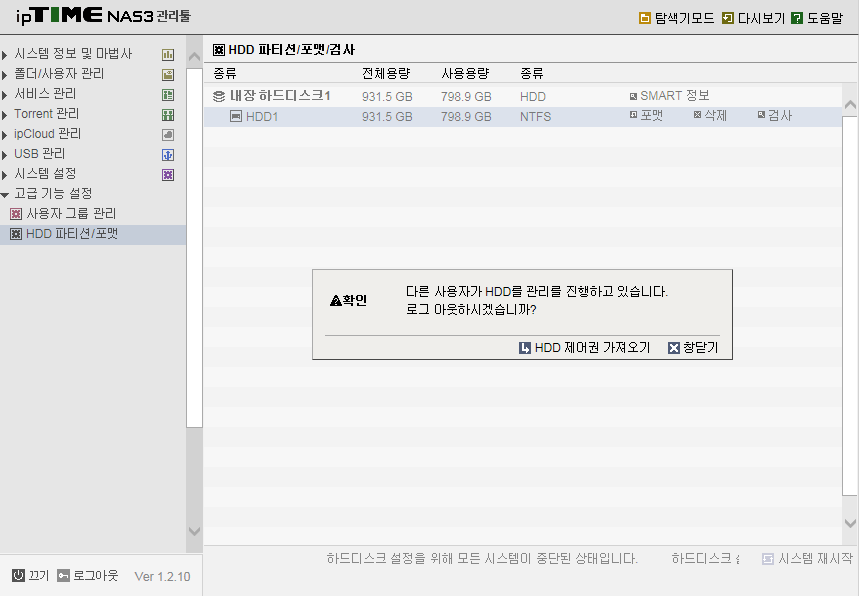
Task: Open SMART 정보 for internal disk
Action: [x=669, y=96]
